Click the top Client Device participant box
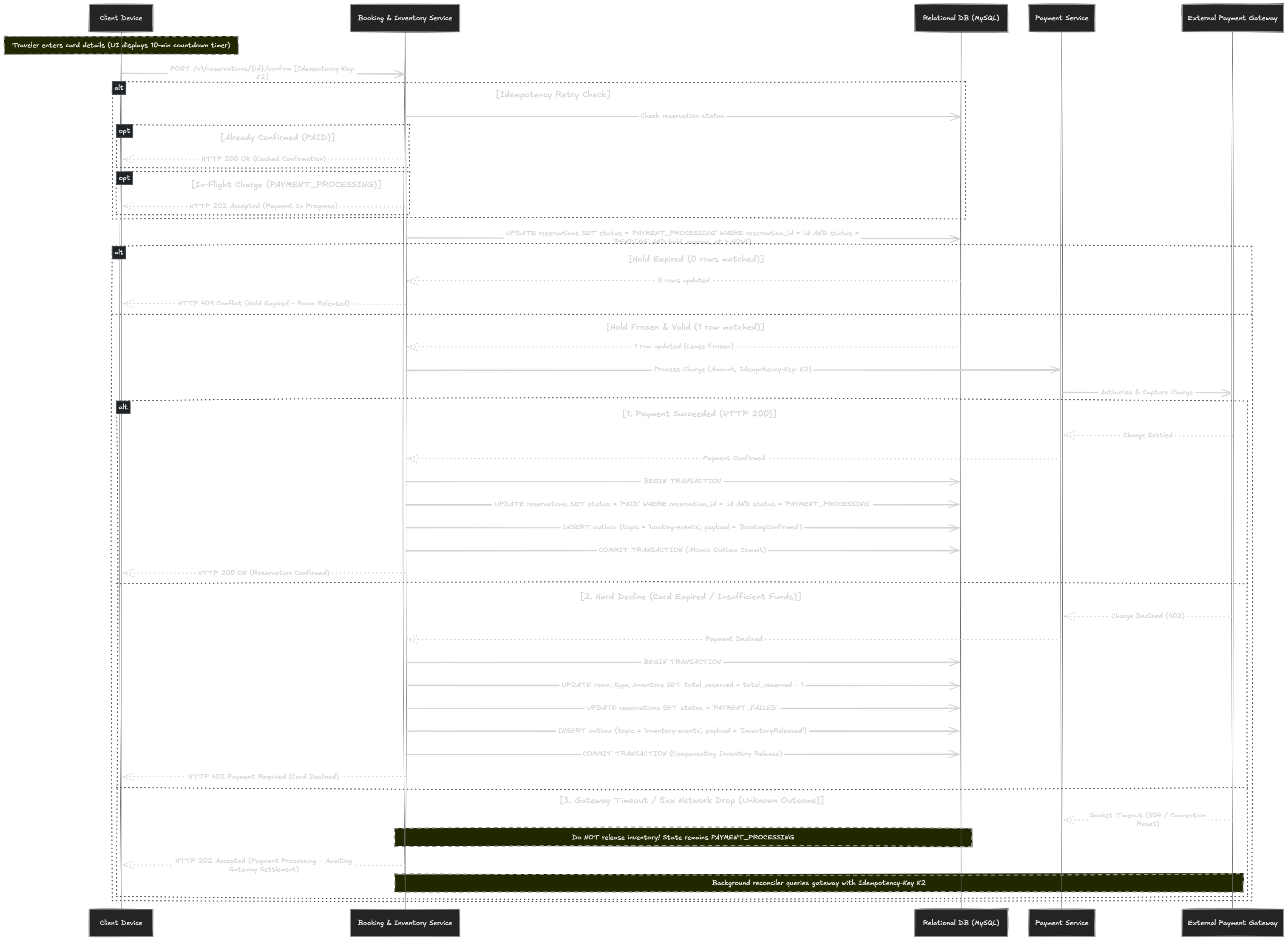This screenshot has height=941, width=1288. click(121, 18)
